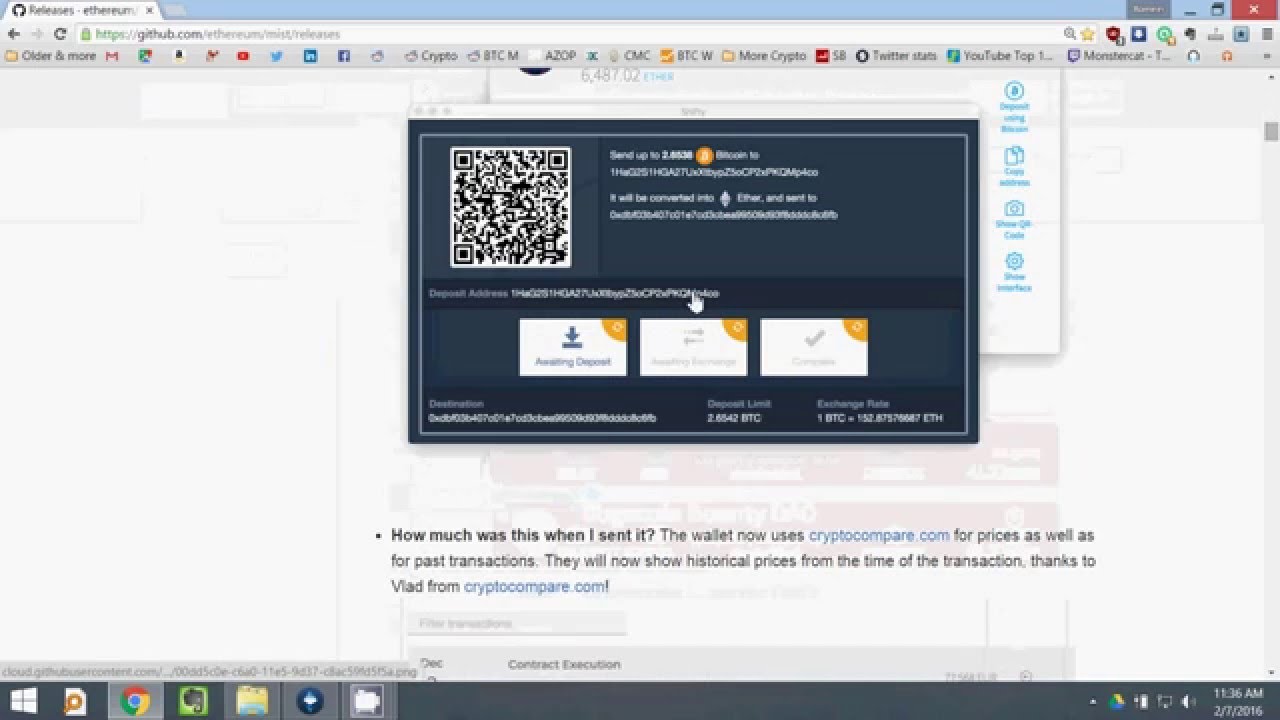Viewport: 1280px width, 720px height.
Task: Click the blue download extension icon
Action: (x=1138, y=34)
